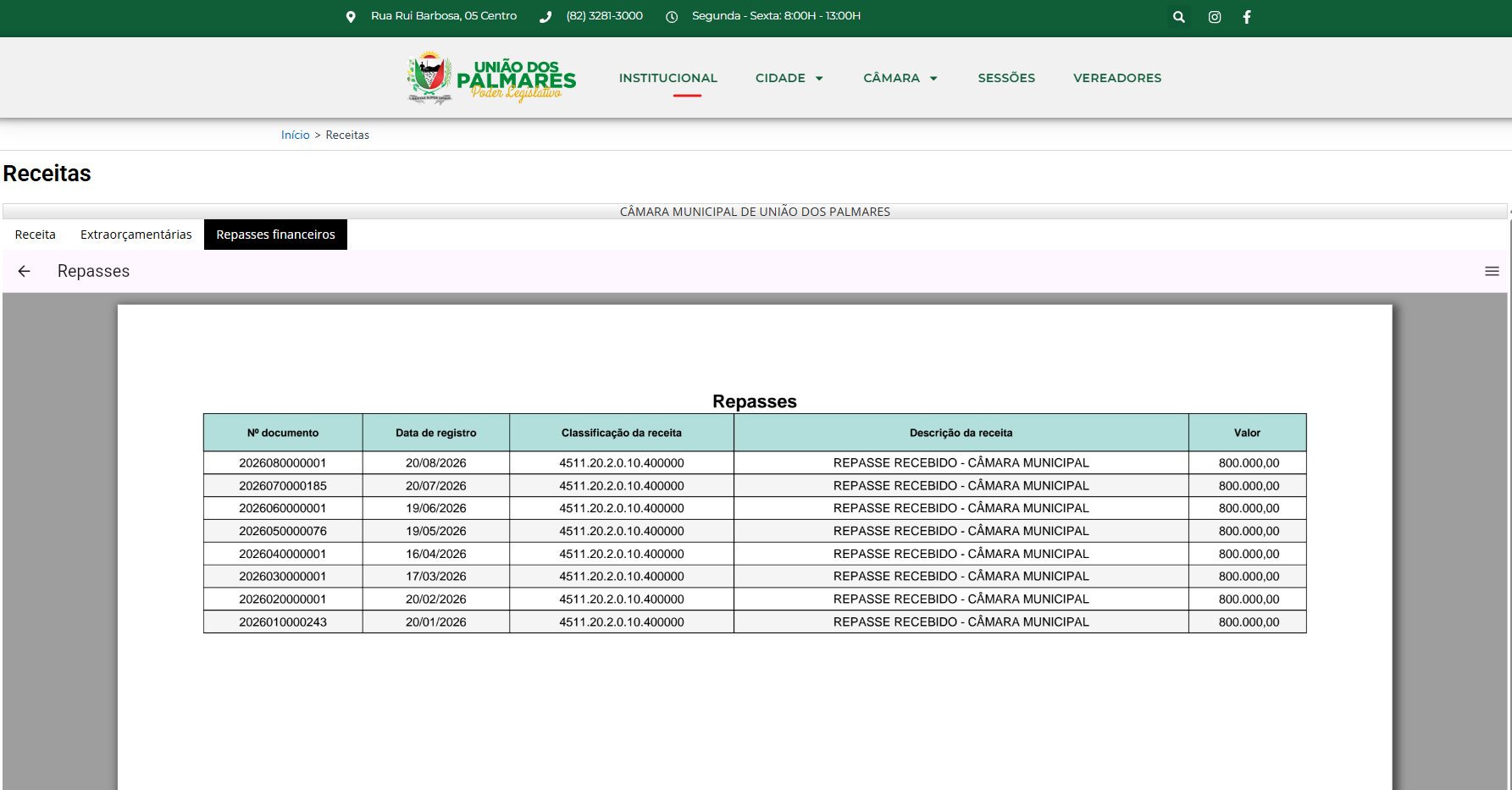
Task: Select document number 2026050000076
Action: (283, 531)
